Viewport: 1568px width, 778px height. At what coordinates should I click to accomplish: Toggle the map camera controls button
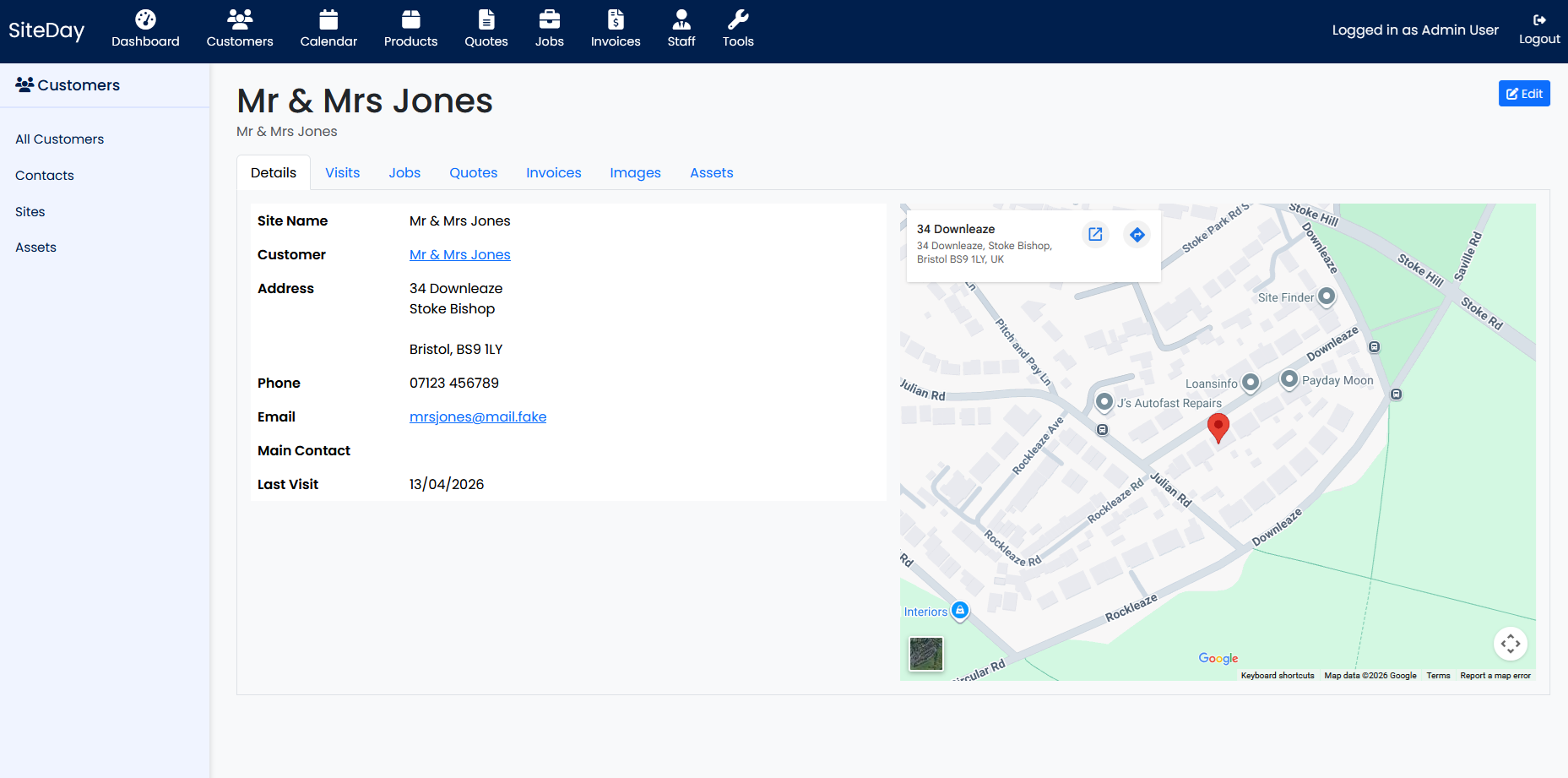[1511, 644]
